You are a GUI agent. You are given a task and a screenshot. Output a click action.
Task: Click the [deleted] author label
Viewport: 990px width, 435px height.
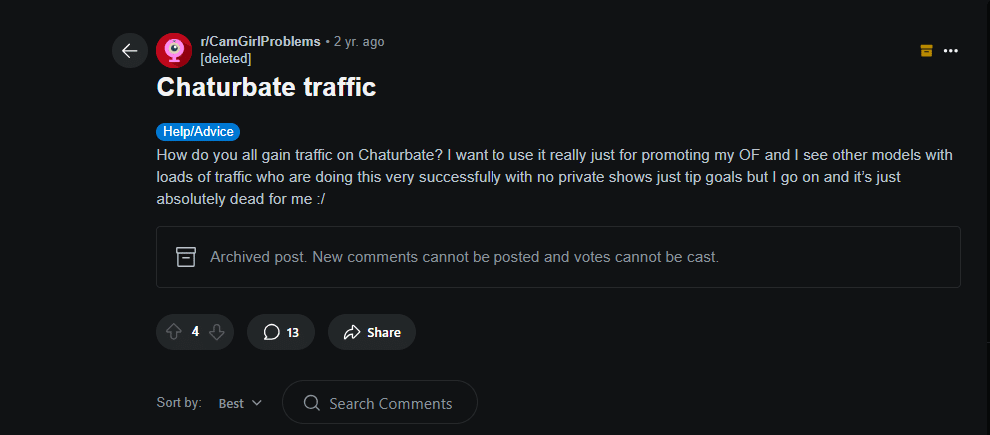(x=226, y=58)
